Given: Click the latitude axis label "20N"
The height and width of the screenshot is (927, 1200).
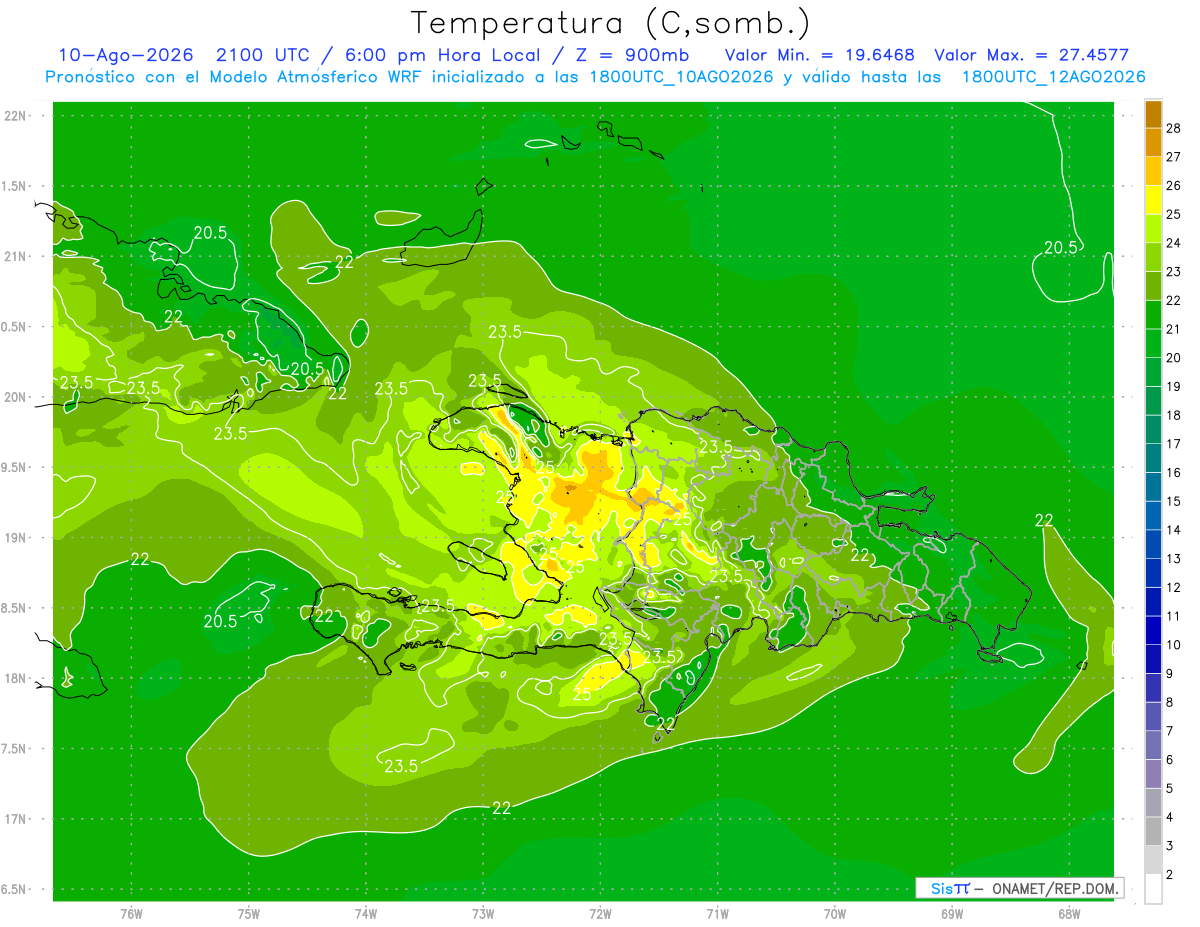Looking at the screenshot, I should 16,397.
